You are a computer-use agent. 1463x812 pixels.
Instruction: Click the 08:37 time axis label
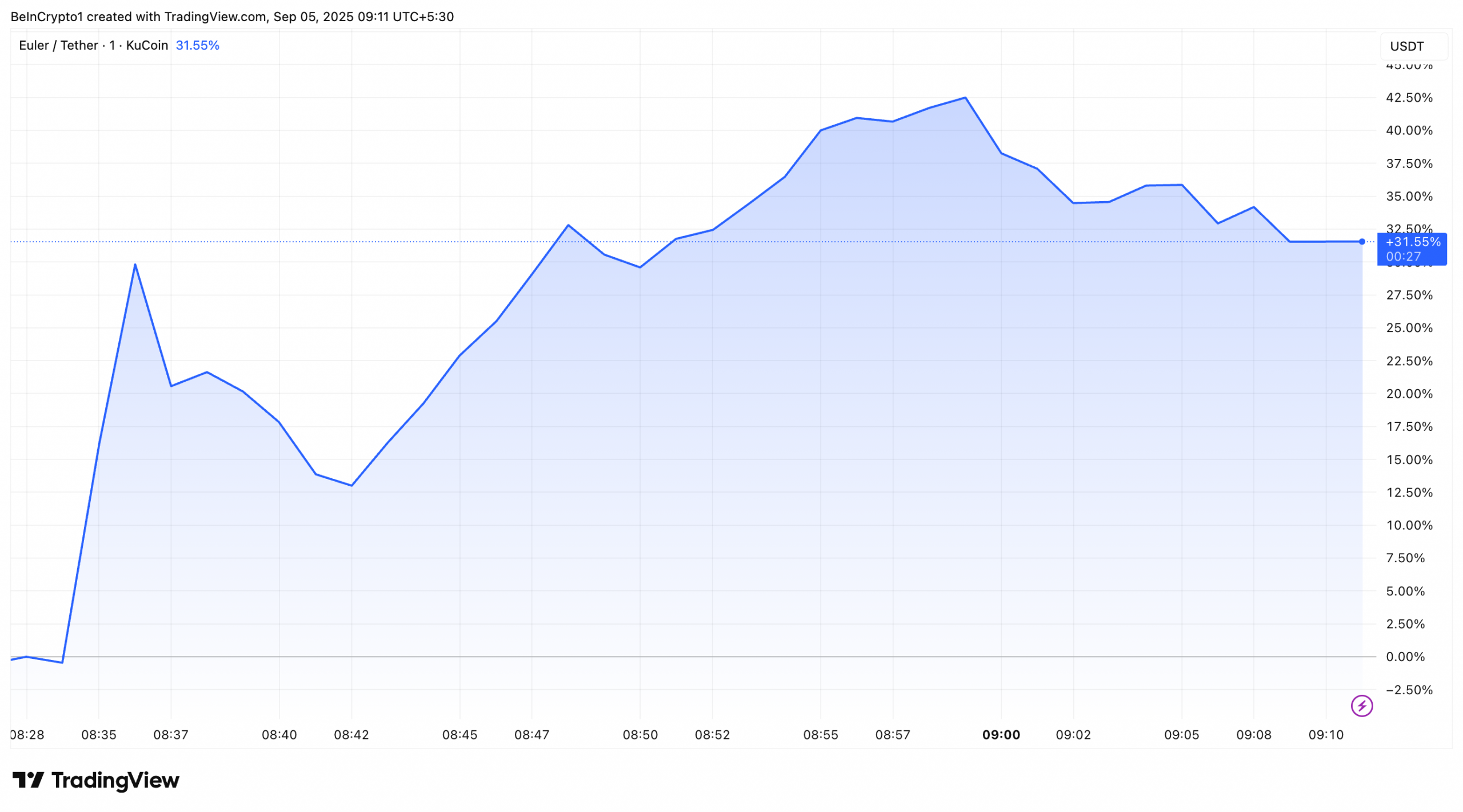pyautogui.click(x=171, y=735)
